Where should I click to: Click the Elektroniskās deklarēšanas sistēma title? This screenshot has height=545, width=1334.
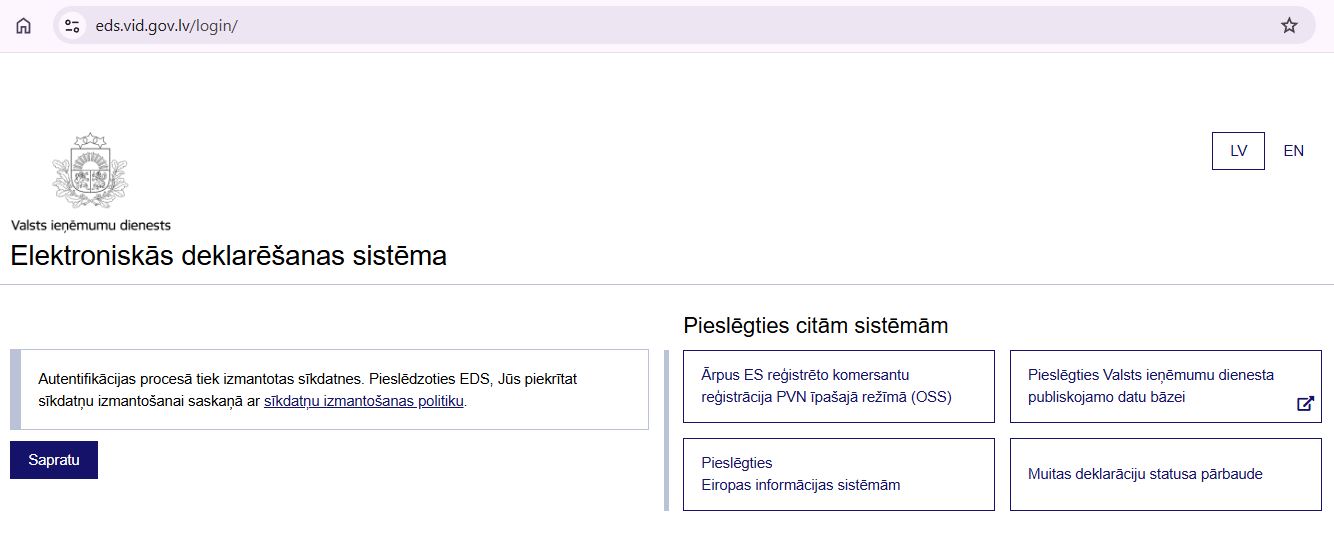(x=228, y=256)
